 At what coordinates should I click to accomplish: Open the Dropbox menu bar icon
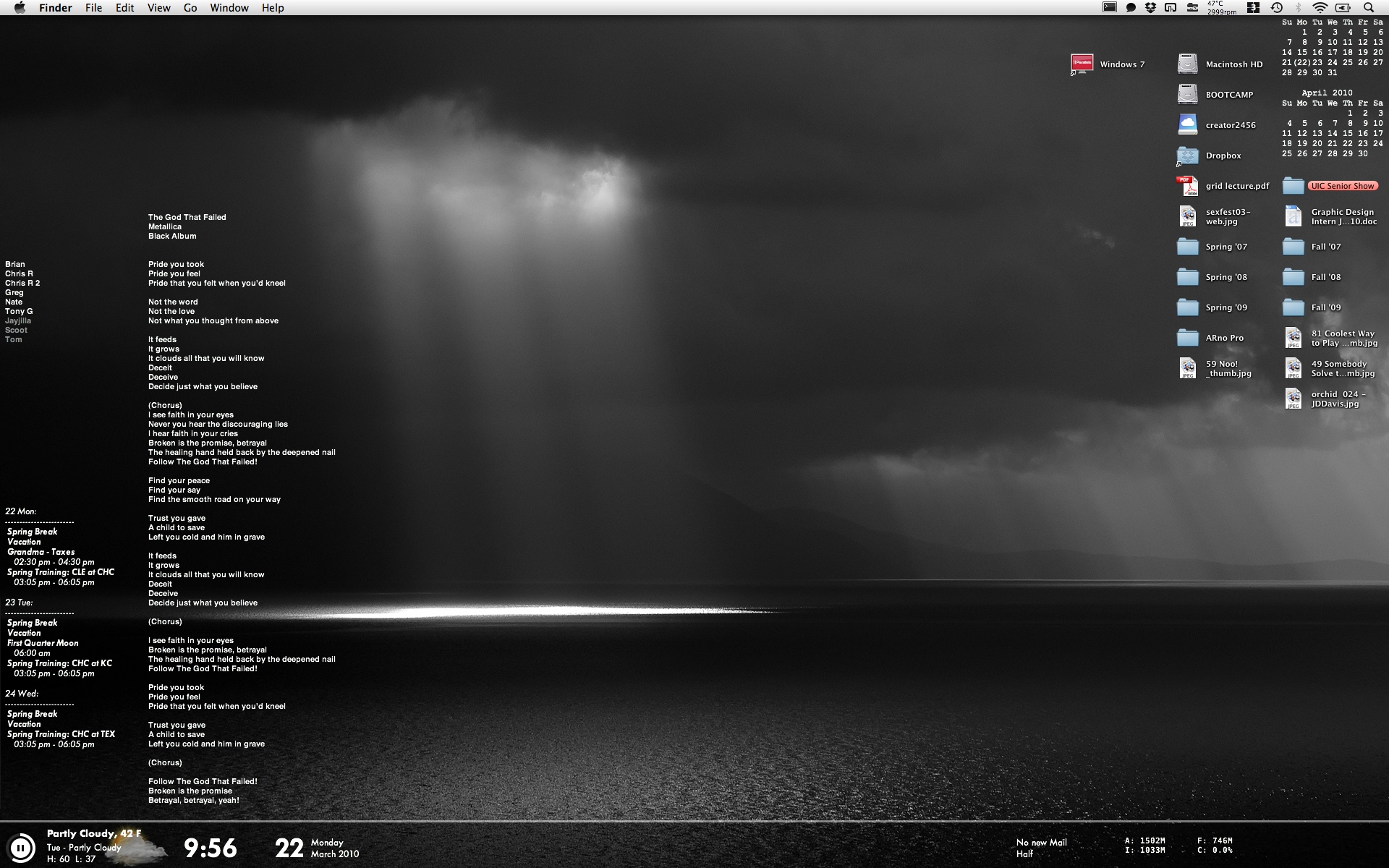click(x=1150, y=7)
